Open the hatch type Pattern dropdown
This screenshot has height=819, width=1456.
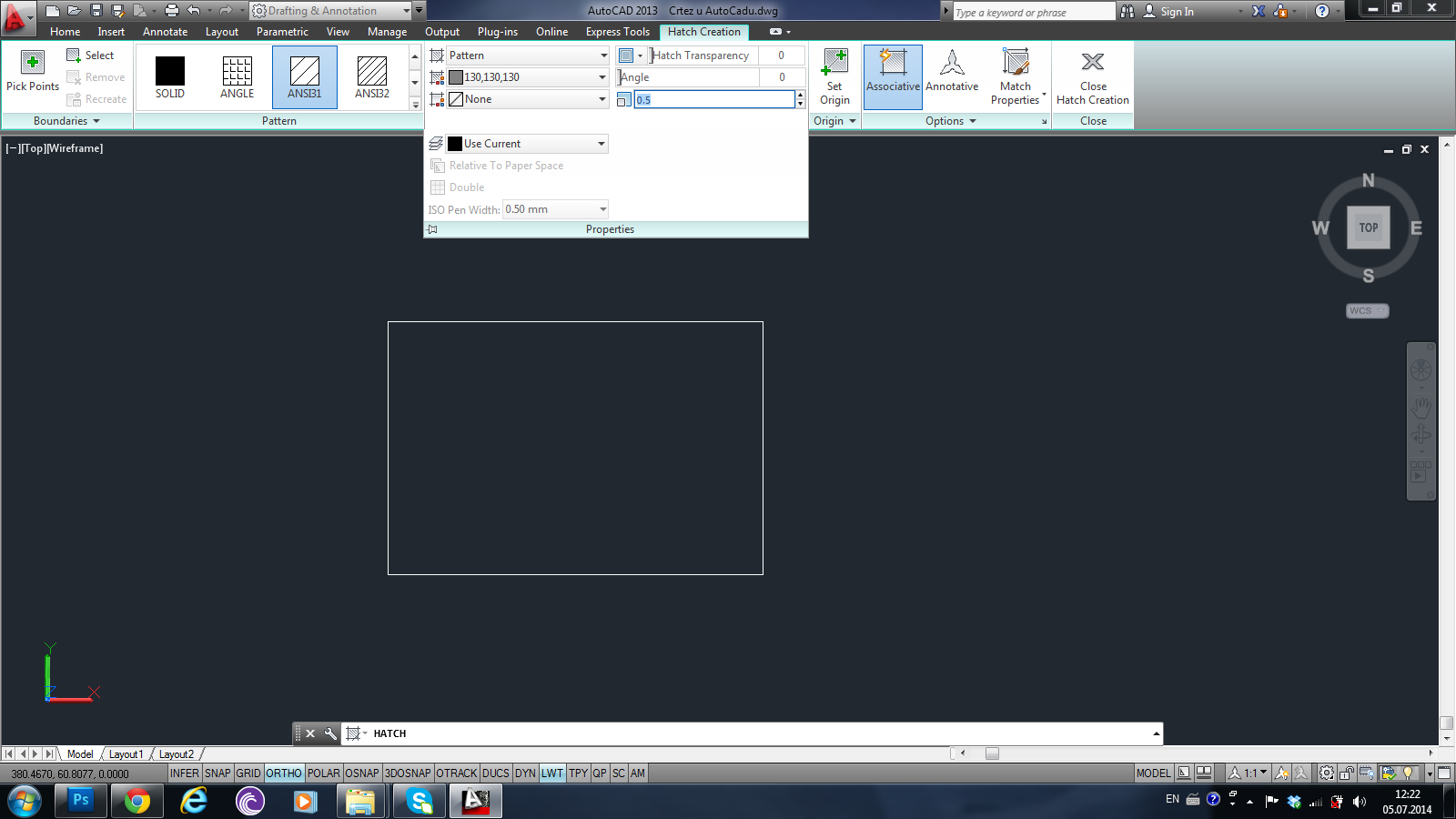coord(527,56)
